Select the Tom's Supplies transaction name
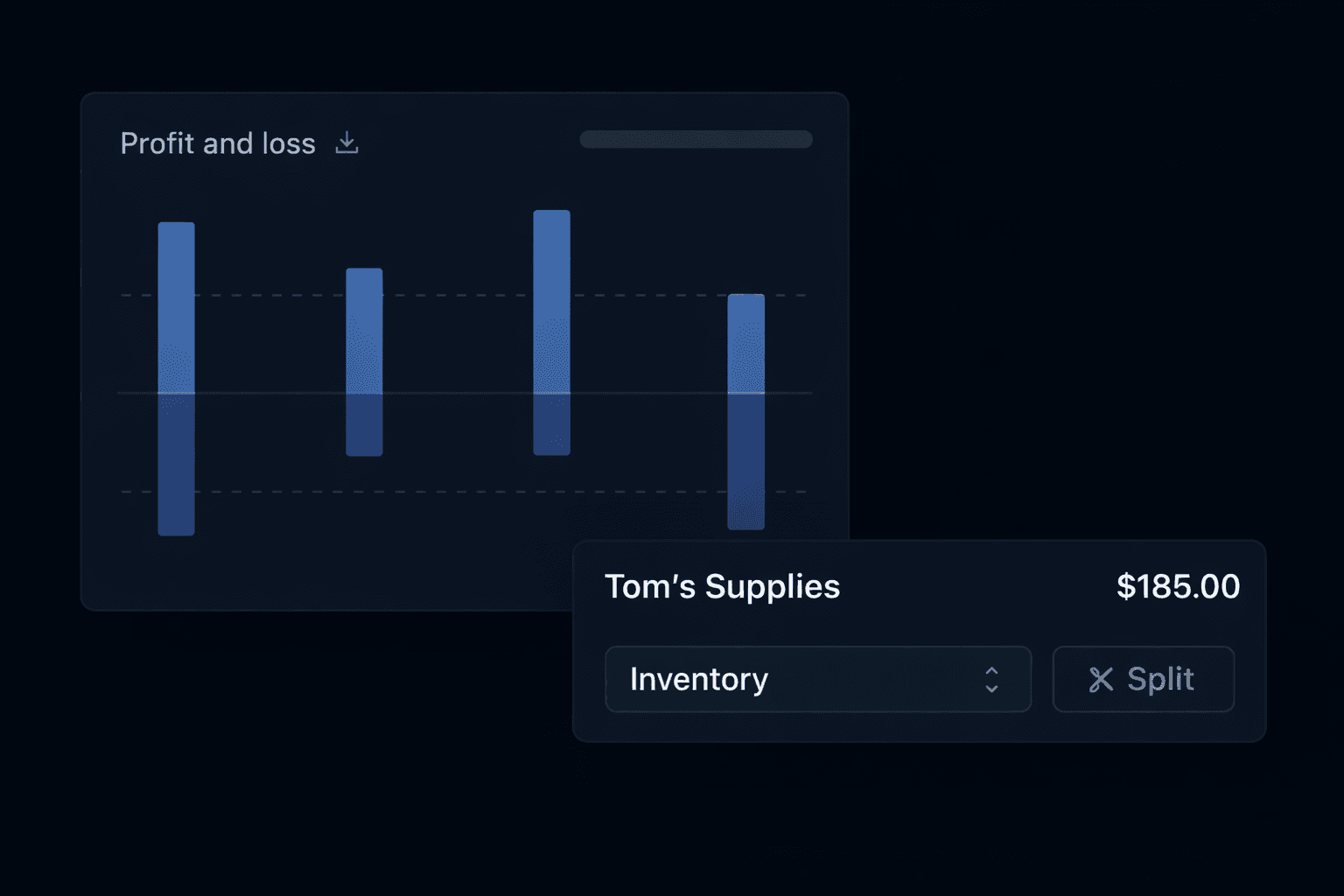1344x896 pixels. click(722, 586)
